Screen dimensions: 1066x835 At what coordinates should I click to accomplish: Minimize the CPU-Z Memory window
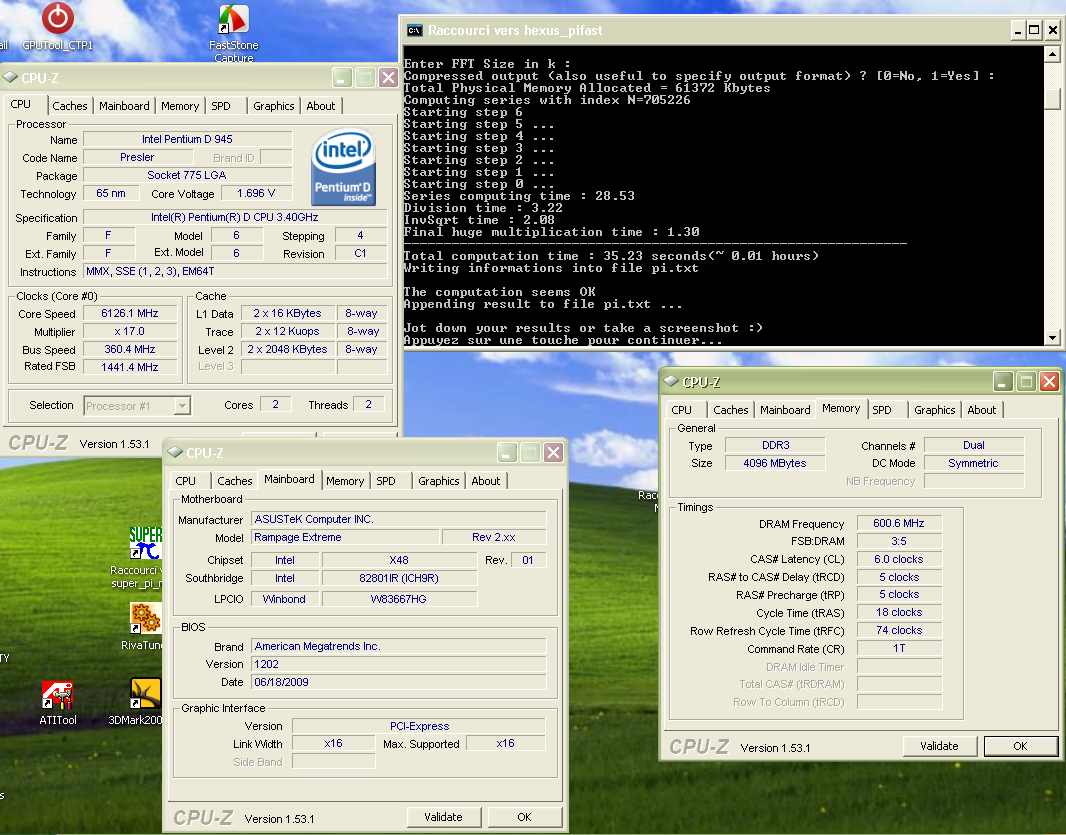pos(1003,381)
